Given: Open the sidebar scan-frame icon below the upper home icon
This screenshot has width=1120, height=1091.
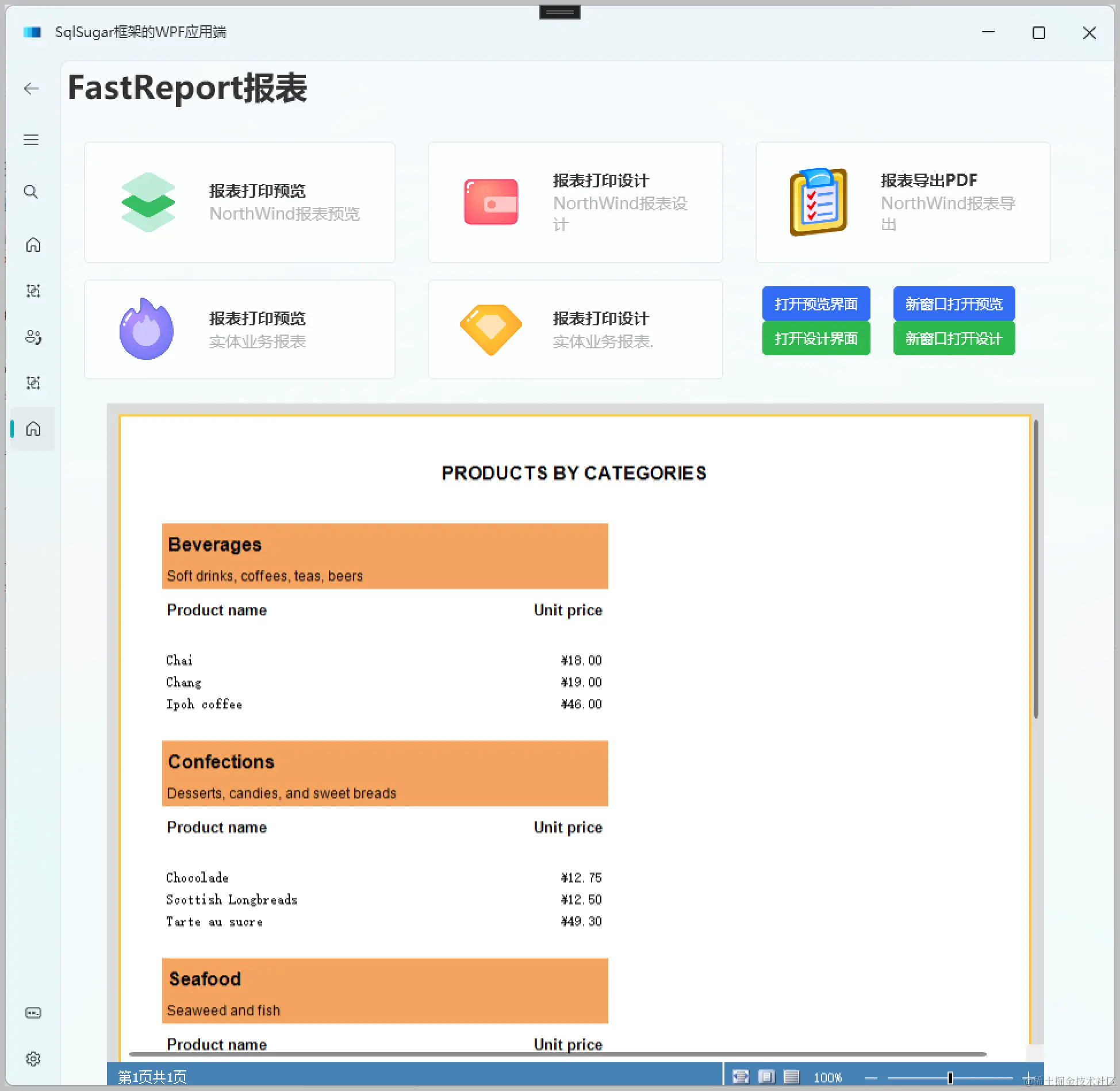Looking at the screenshot, I should pyautogui.click(x=33, y=291).
